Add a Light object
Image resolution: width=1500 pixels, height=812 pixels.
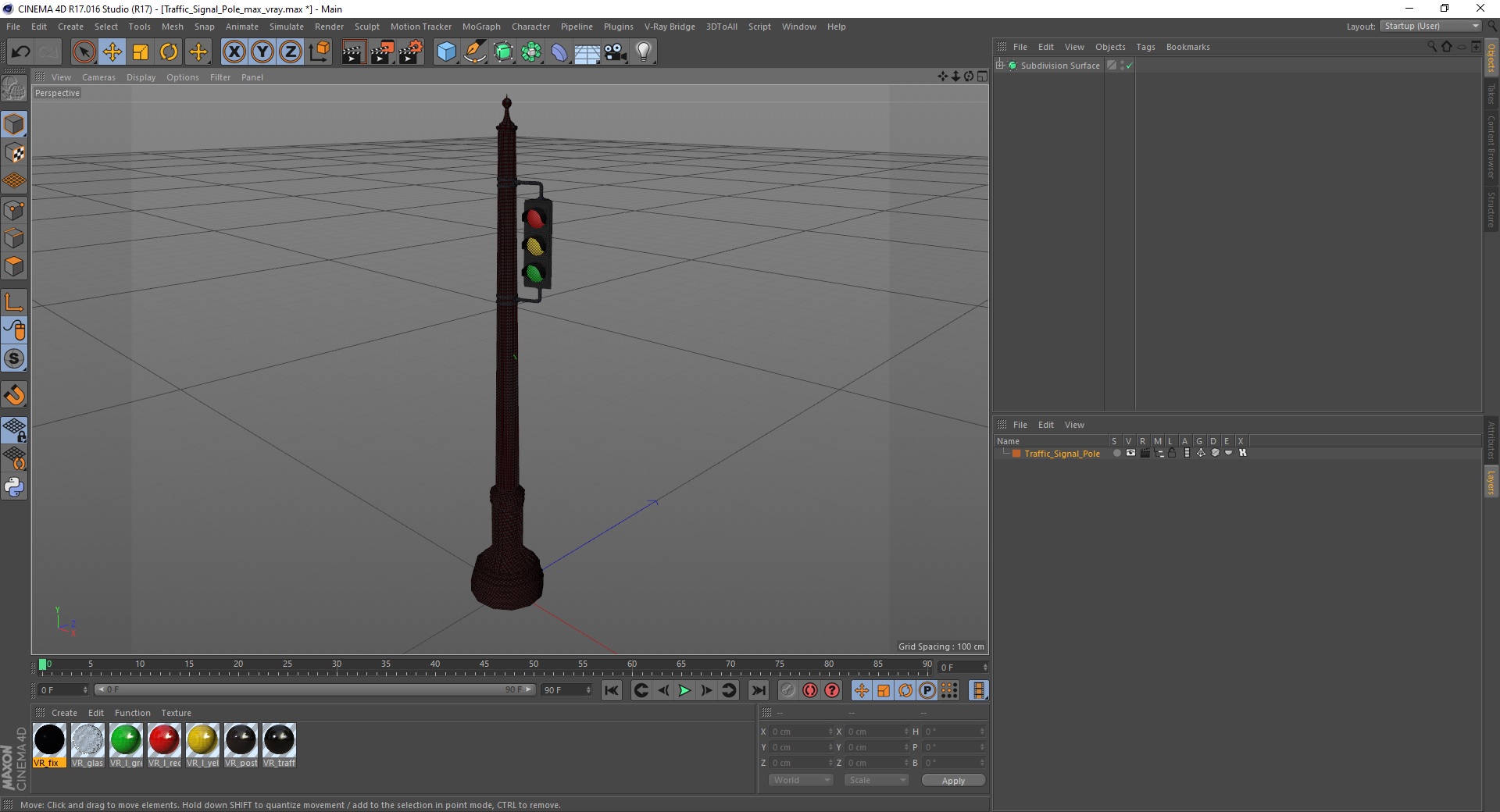pos(644,52)
